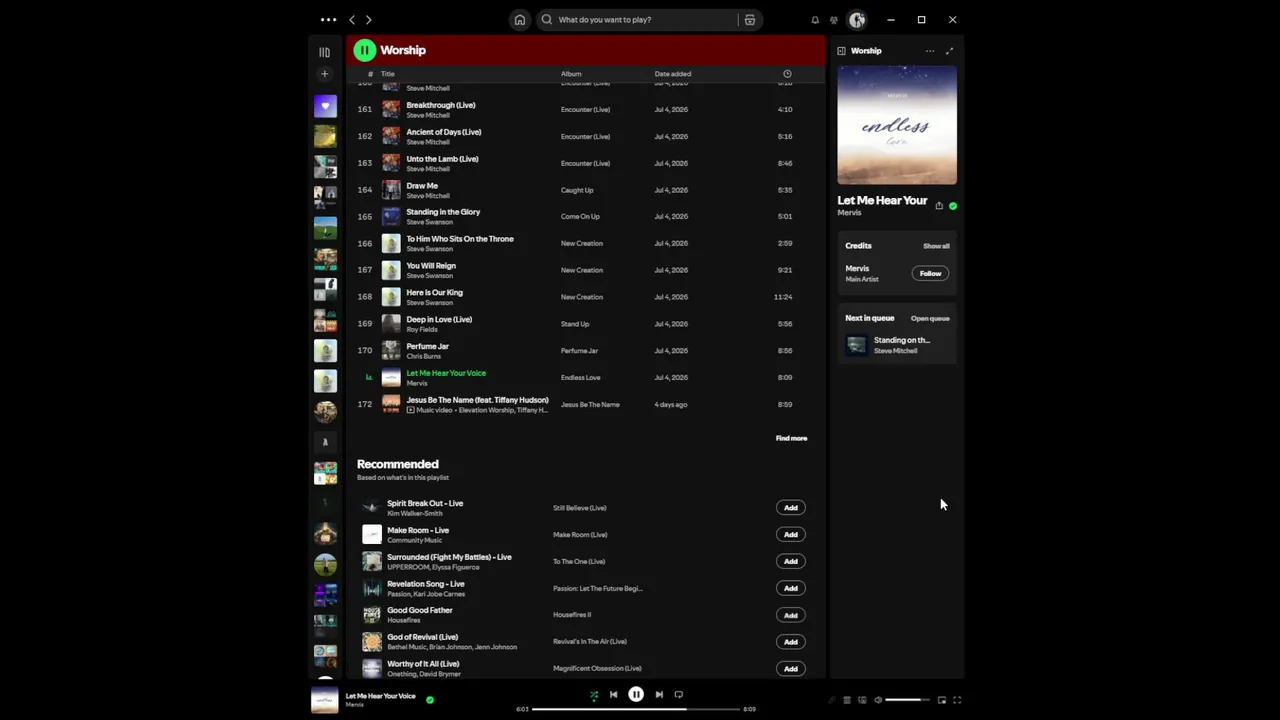This screenshot has height=720, width=1280.
Task: Show all credits
Action: [x=936, y=246]
